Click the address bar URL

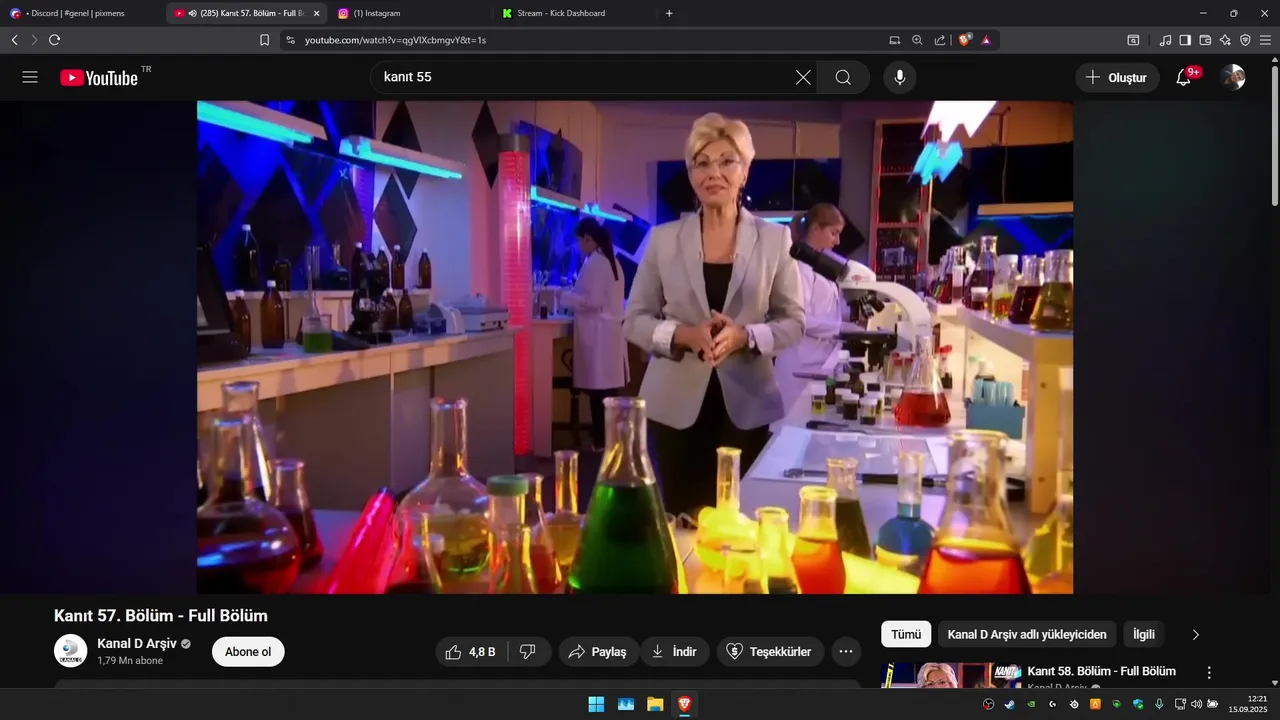click(x=395, y=40)
